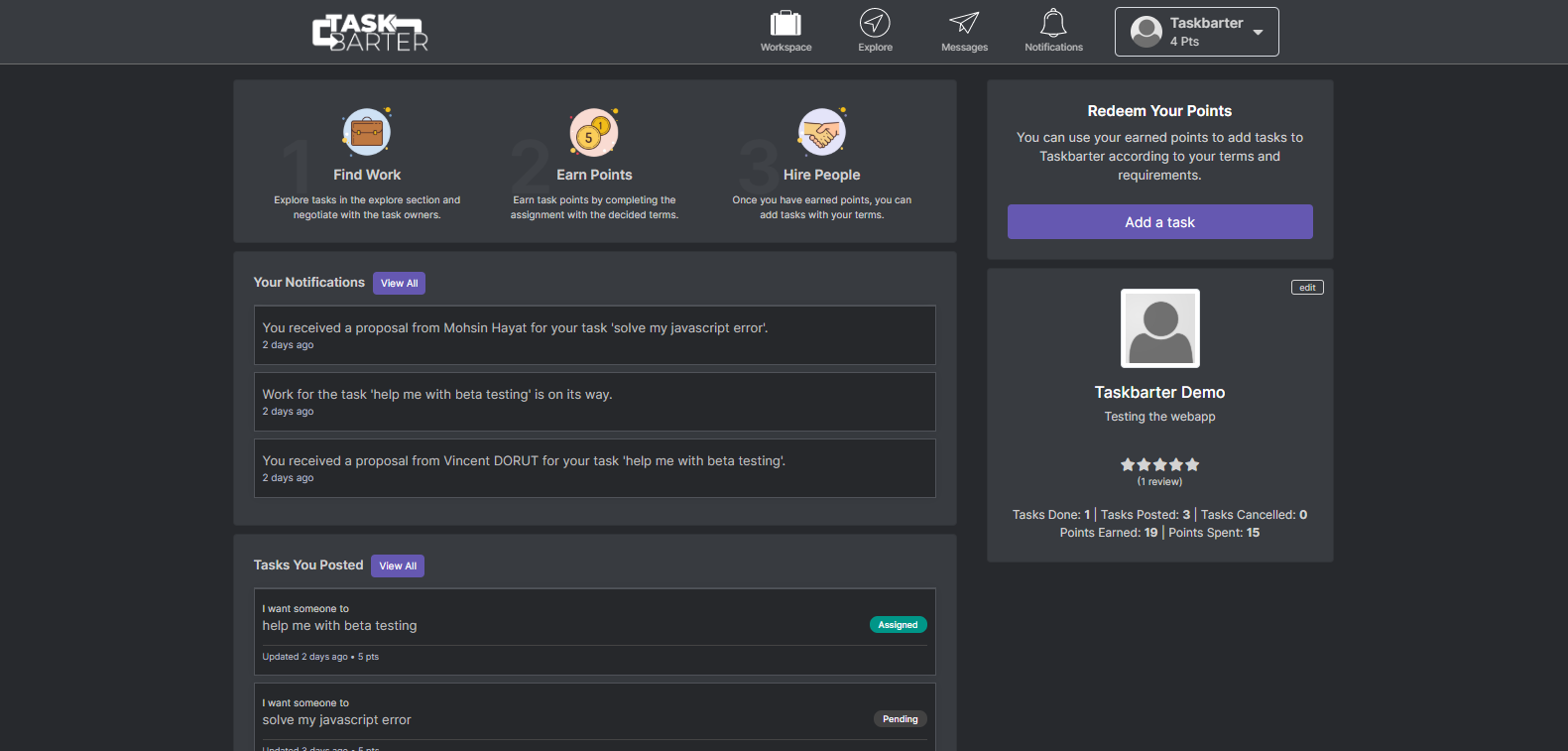Image resolution: width=1568 pixels, height=751 pixels.
Task: Open the Explore compass icon
Action: tap(875, 23)
